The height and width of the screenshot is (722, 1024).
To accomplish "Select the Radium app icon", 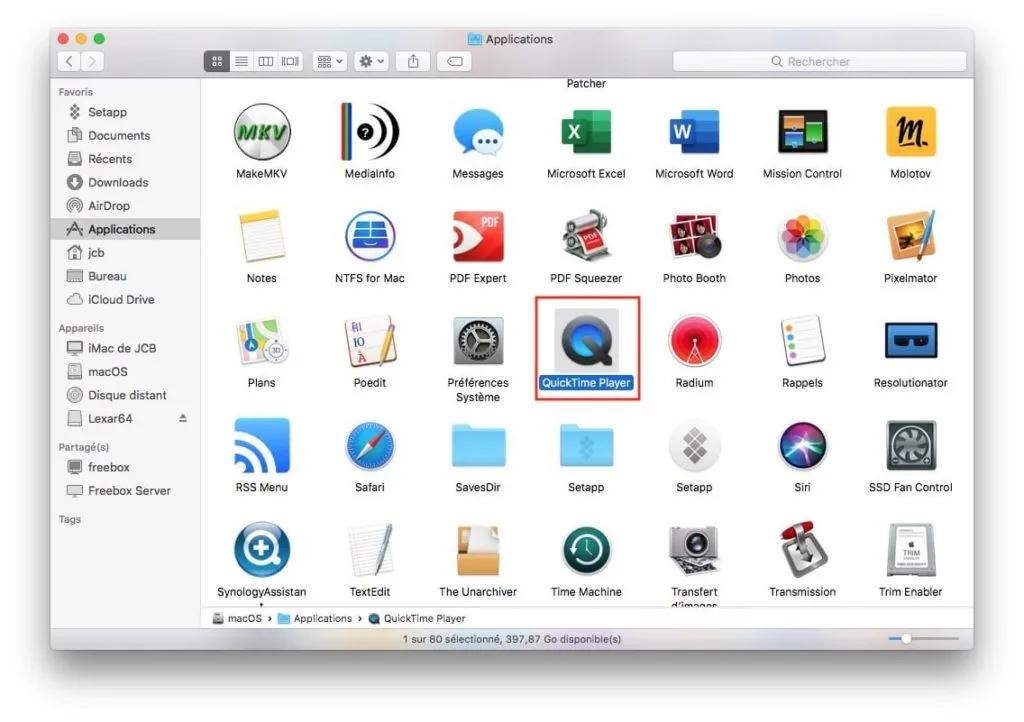I will coord(694,341).
